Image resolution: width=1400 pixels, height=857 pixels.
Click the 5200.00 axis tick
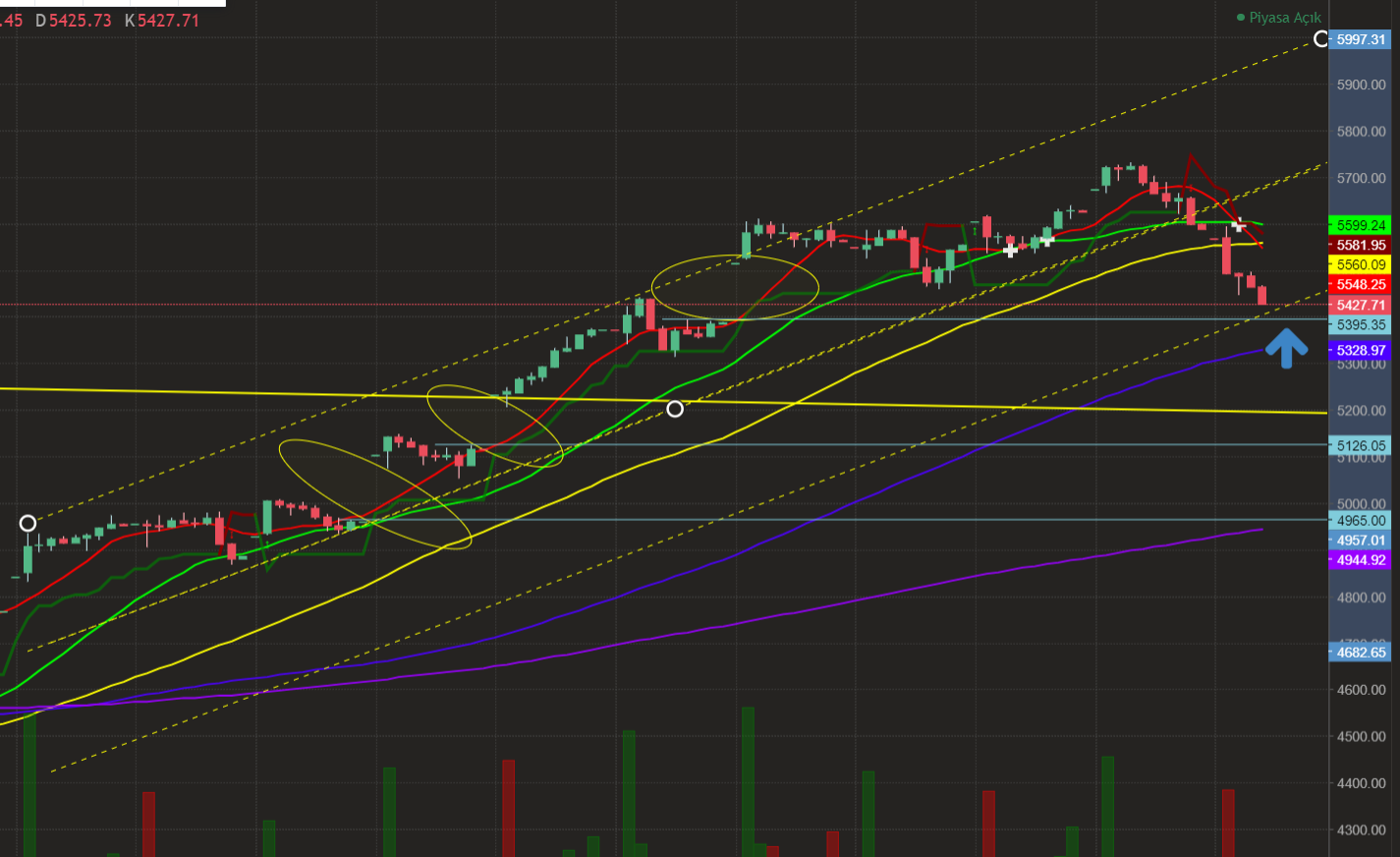coord(1361,411)
